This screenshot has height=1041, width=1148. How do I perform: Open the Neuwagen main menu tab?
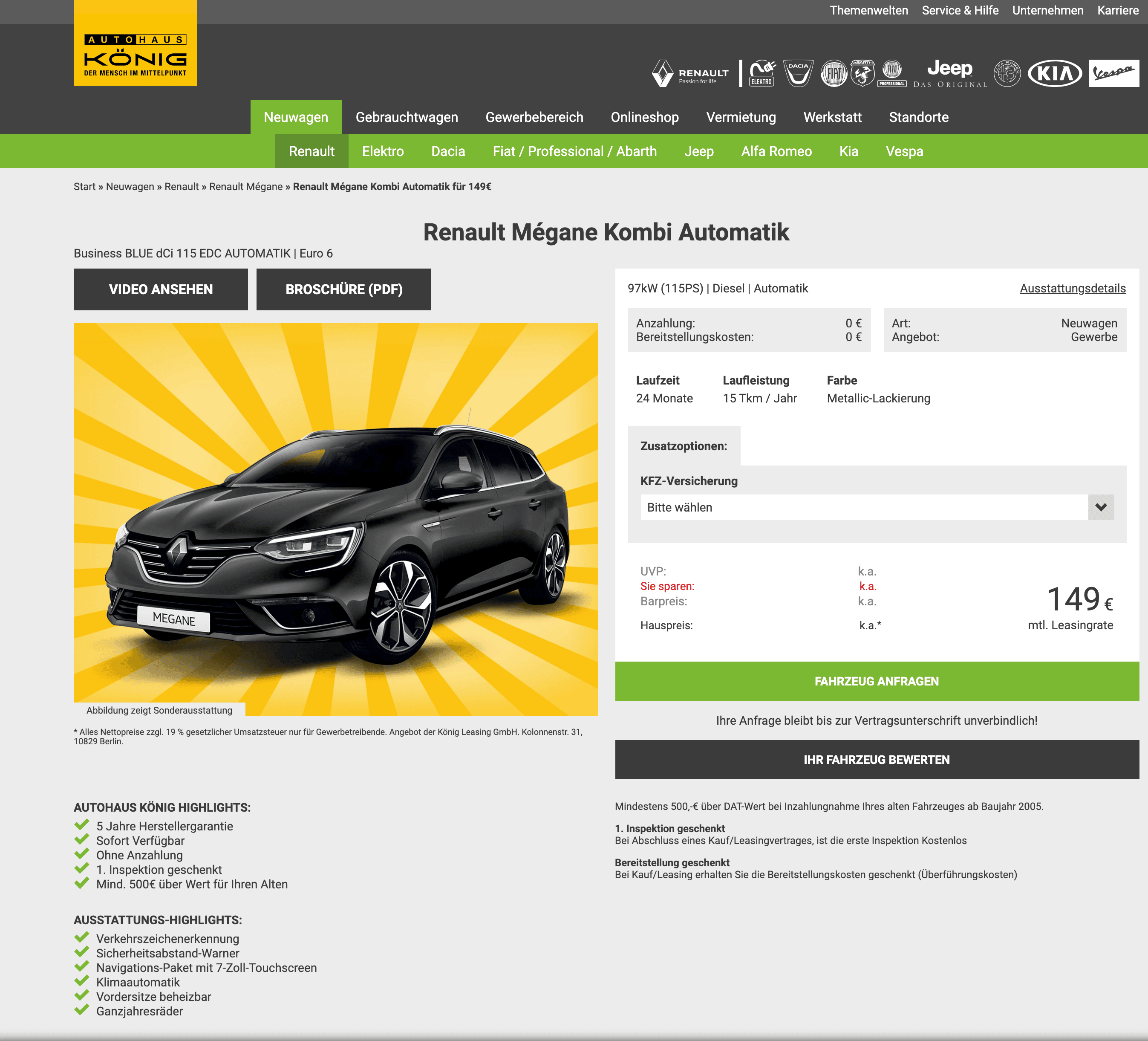[296, 117]
